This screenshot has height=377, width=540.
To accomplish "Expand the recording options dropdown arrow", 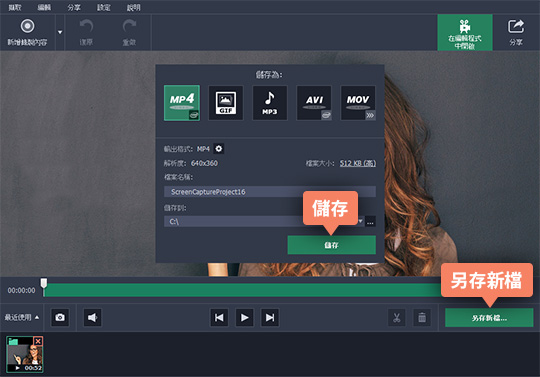I will (60, 32).
